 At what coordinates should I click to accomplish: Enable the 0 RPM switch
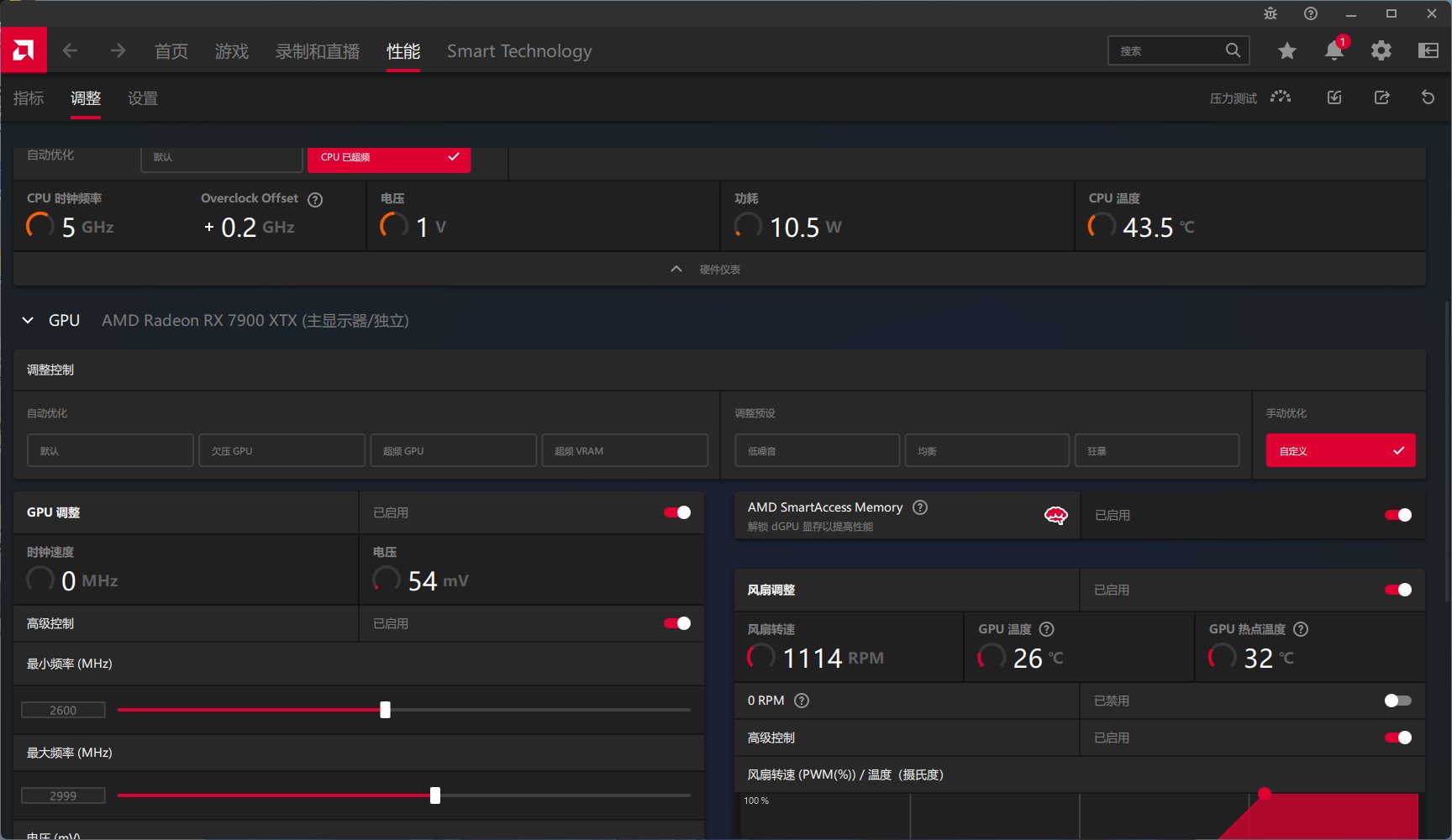(x=1398, y=701)
